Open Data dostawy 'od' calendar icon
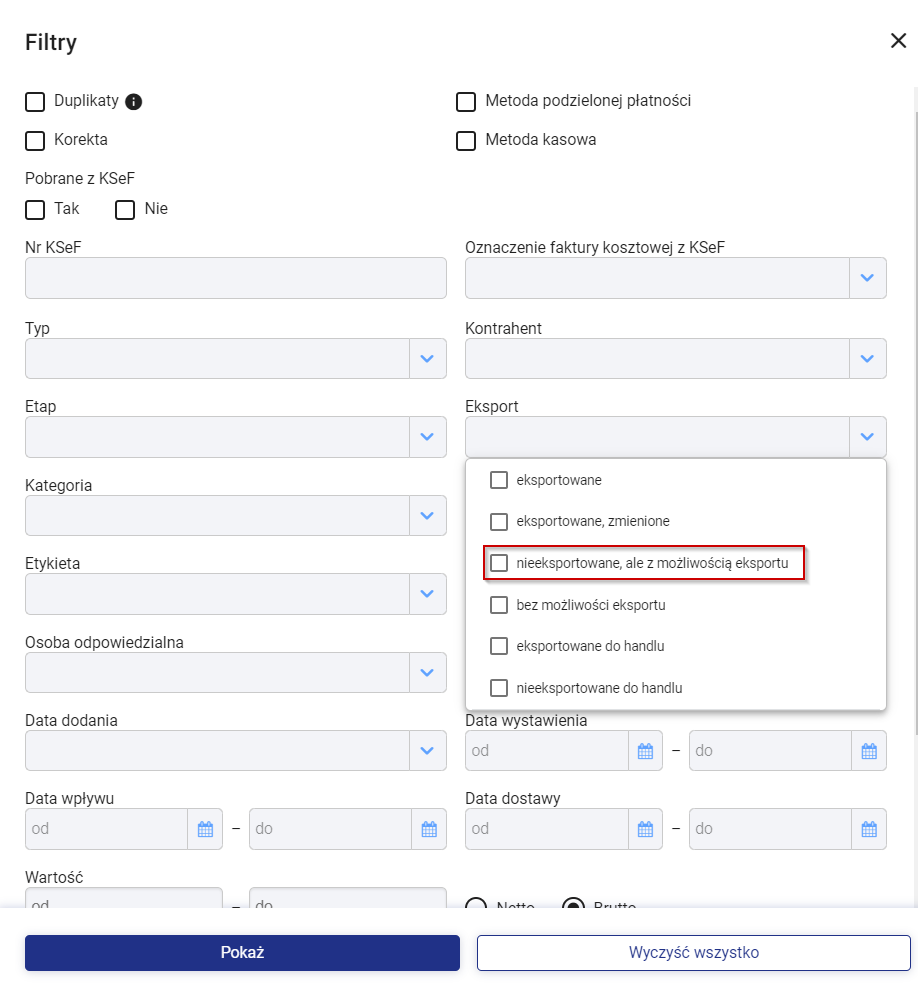Viewport: 918px width, 988px height. [x=645, y=829]
